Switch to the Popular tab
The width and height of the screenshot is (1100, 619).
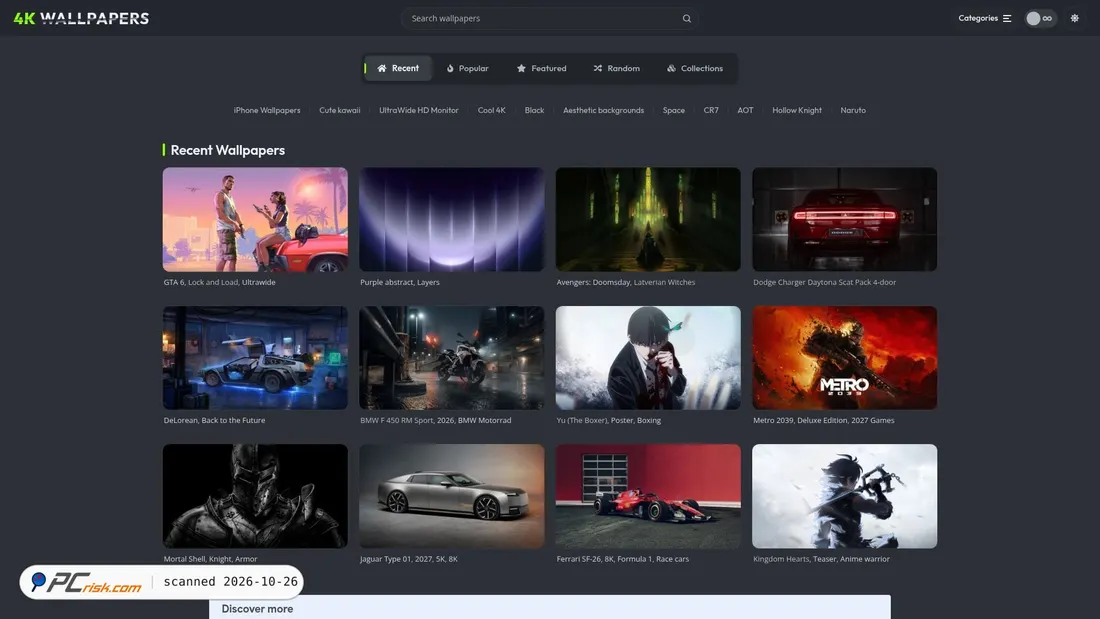[x=467, y=68]
